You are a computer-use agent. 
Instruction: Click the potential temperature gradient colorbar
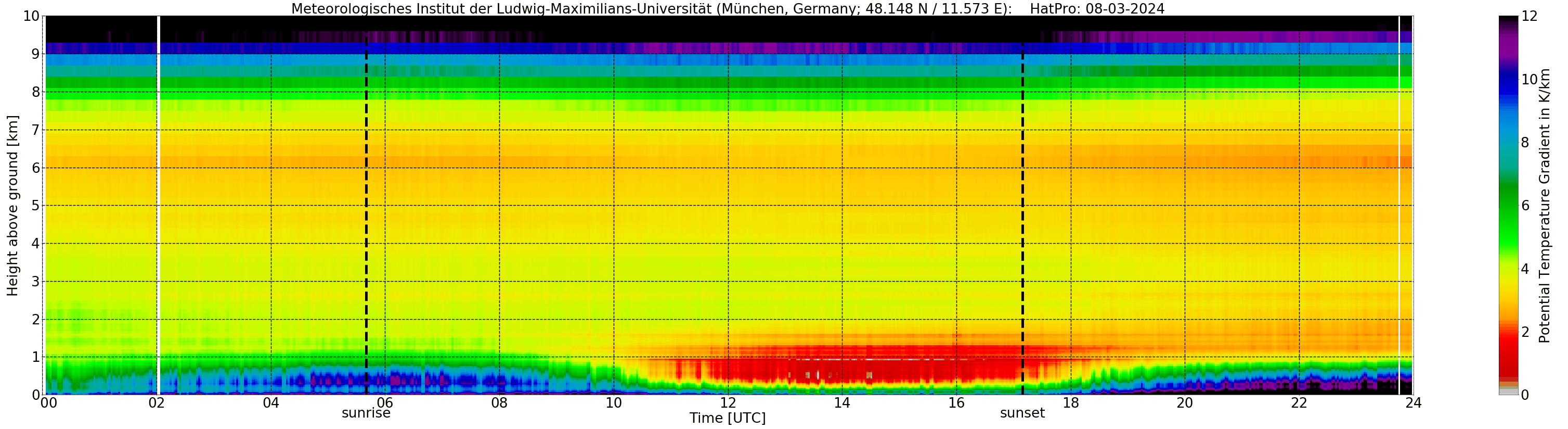[x=1508, y=205]
